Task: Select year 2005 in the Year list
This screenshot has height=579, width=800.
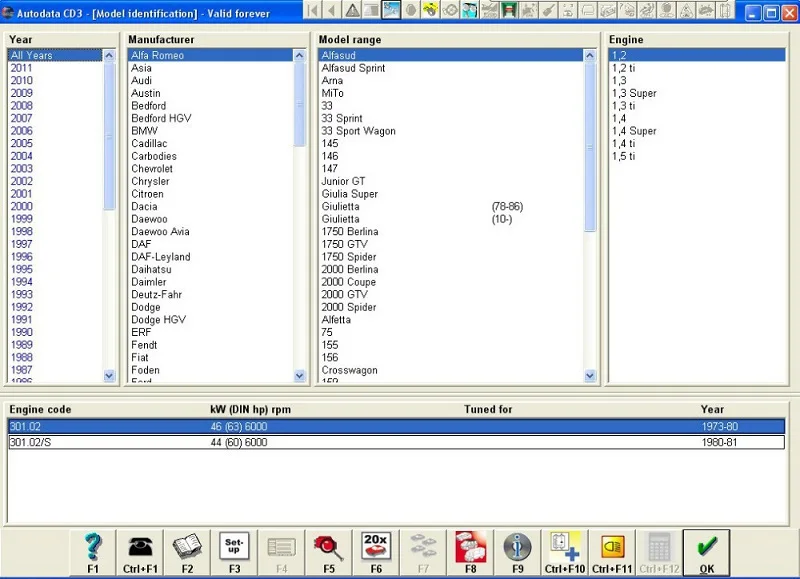Action: 21,143
